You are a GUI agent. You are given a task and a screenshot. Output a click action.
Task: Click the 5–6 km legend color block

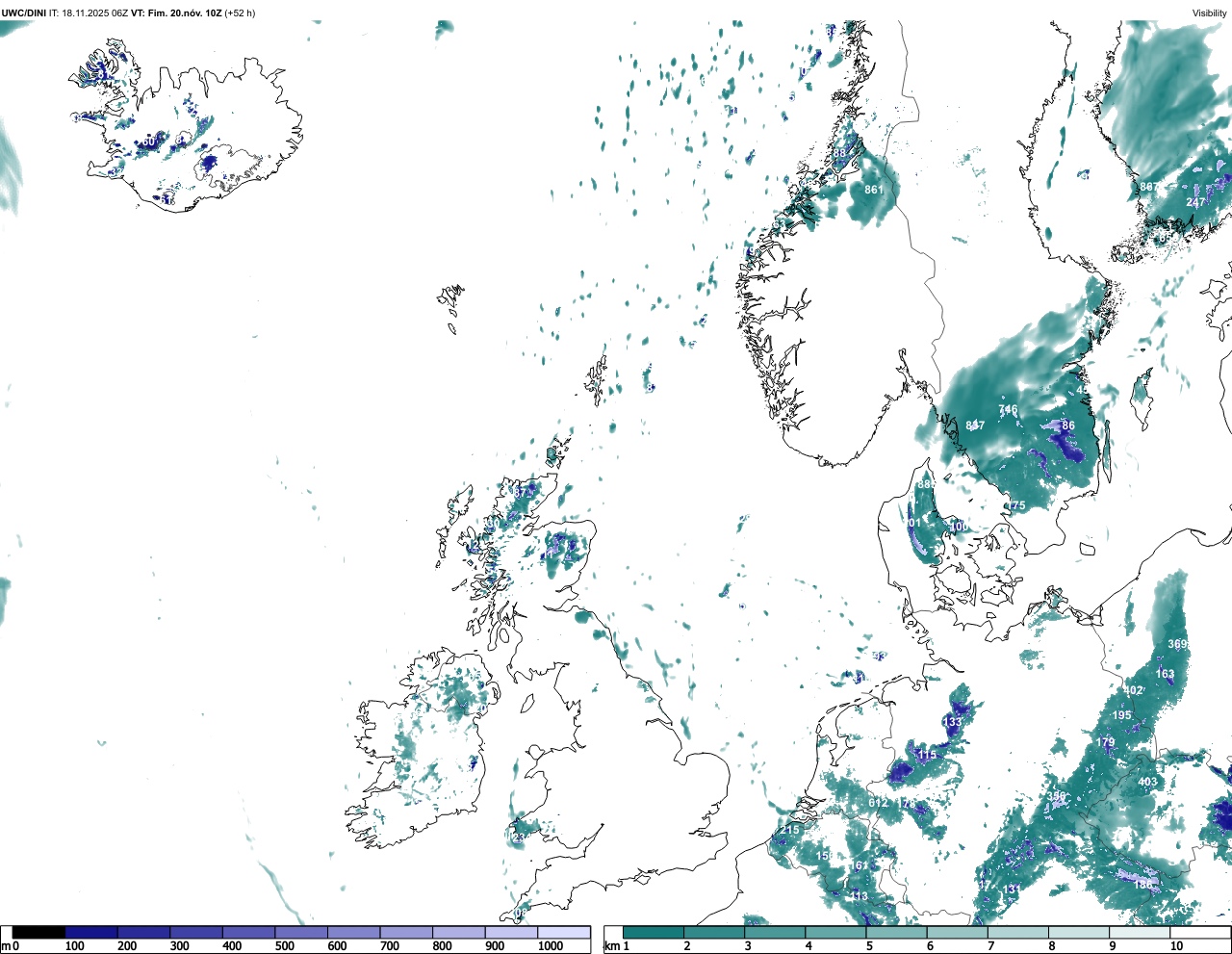(x=896, y=932)
